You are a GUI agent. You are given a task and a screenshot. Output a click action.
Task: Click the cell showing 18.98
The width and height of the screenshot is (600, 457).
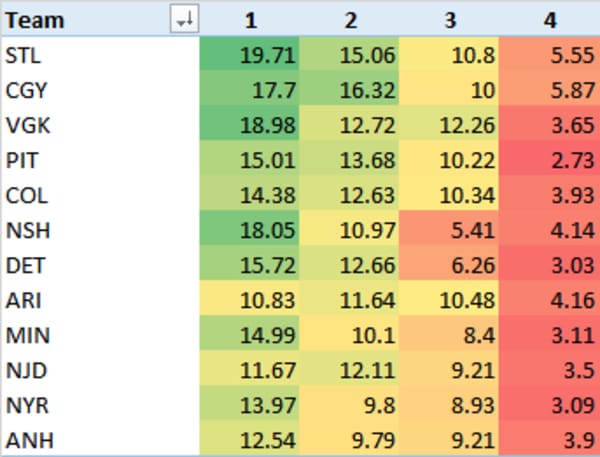coord(249,124)
